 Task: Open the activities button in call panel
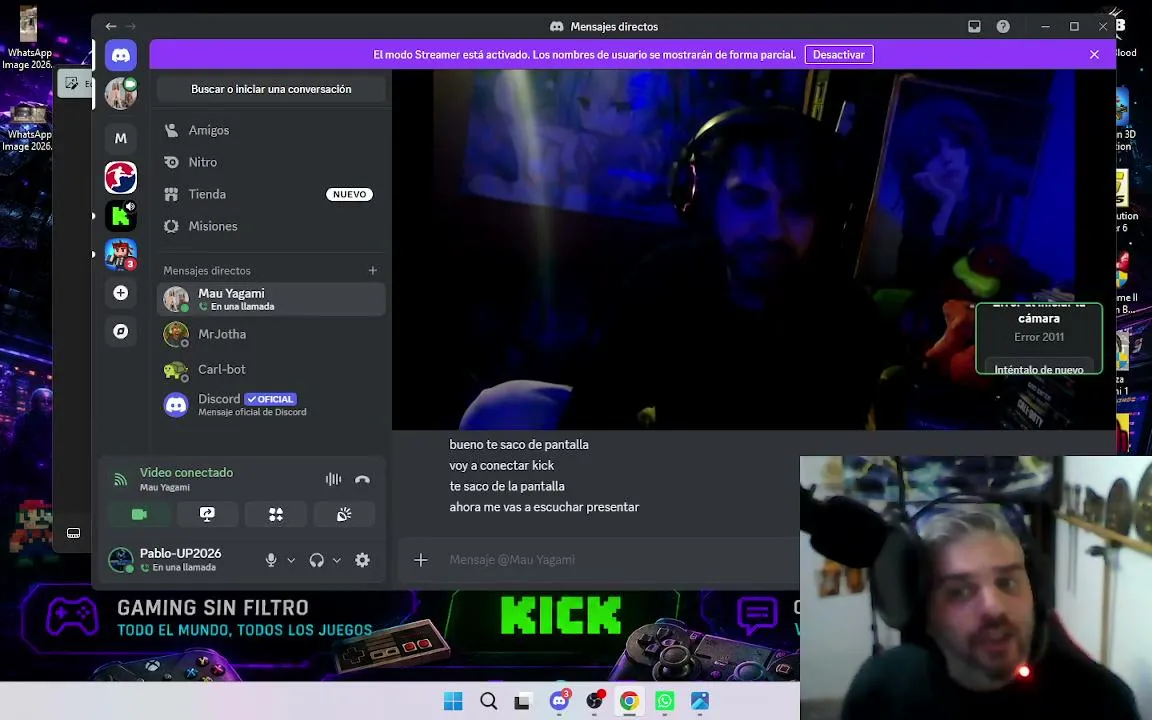click(x=276, y=514)
